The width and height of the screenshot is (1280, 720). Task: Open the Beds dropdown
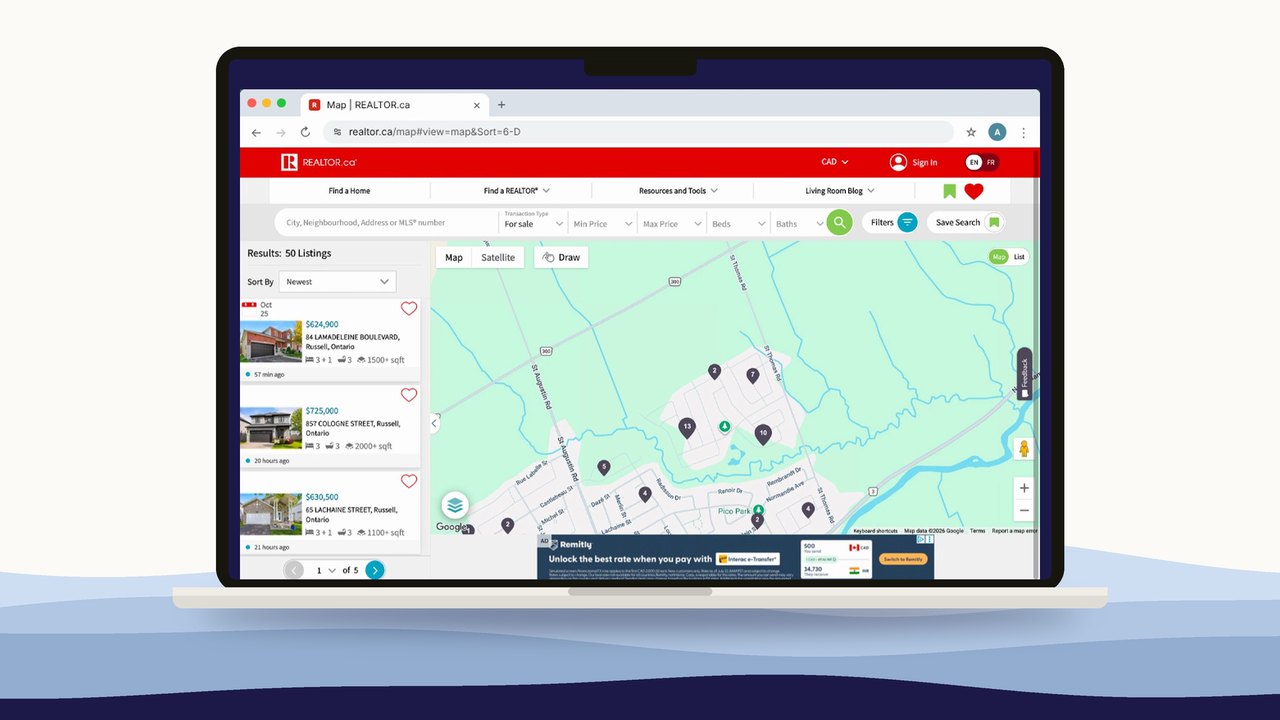tap(738, 223)
